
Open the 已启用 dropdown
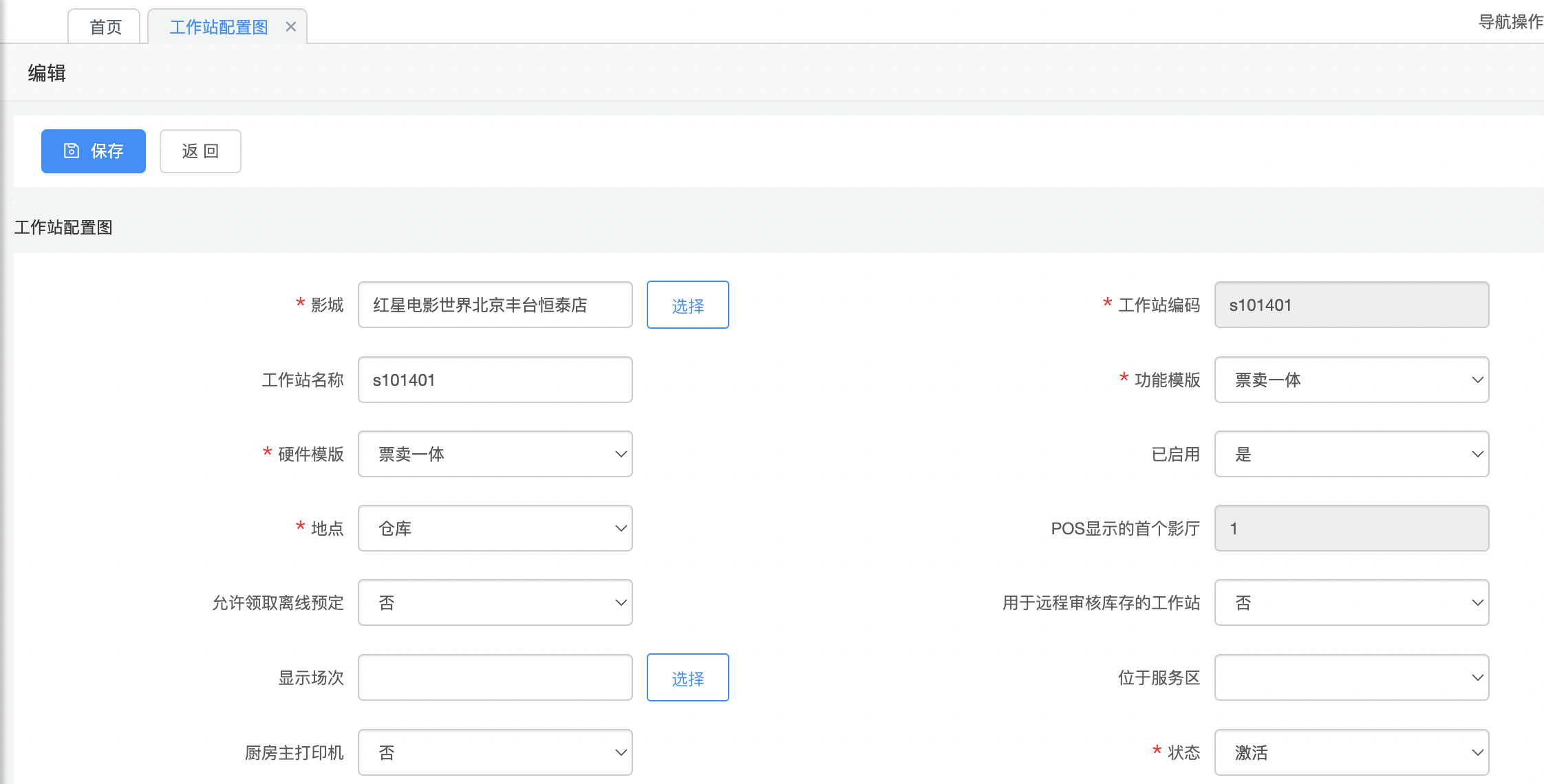[x=1352, y=454]
